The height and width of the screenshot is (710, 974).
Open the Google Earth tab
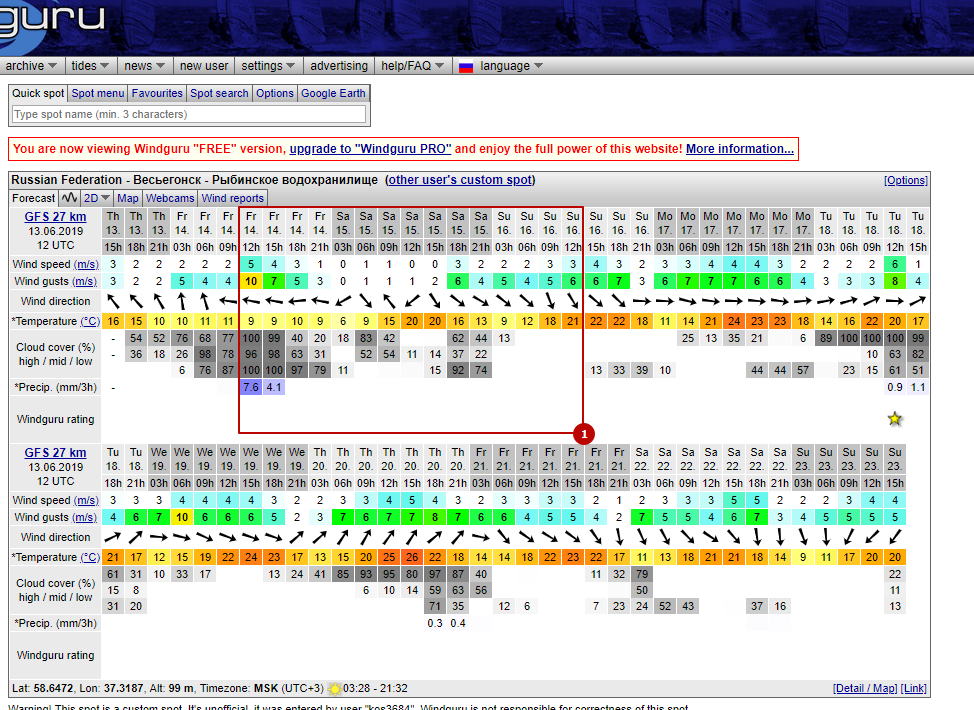pos(333,93)
